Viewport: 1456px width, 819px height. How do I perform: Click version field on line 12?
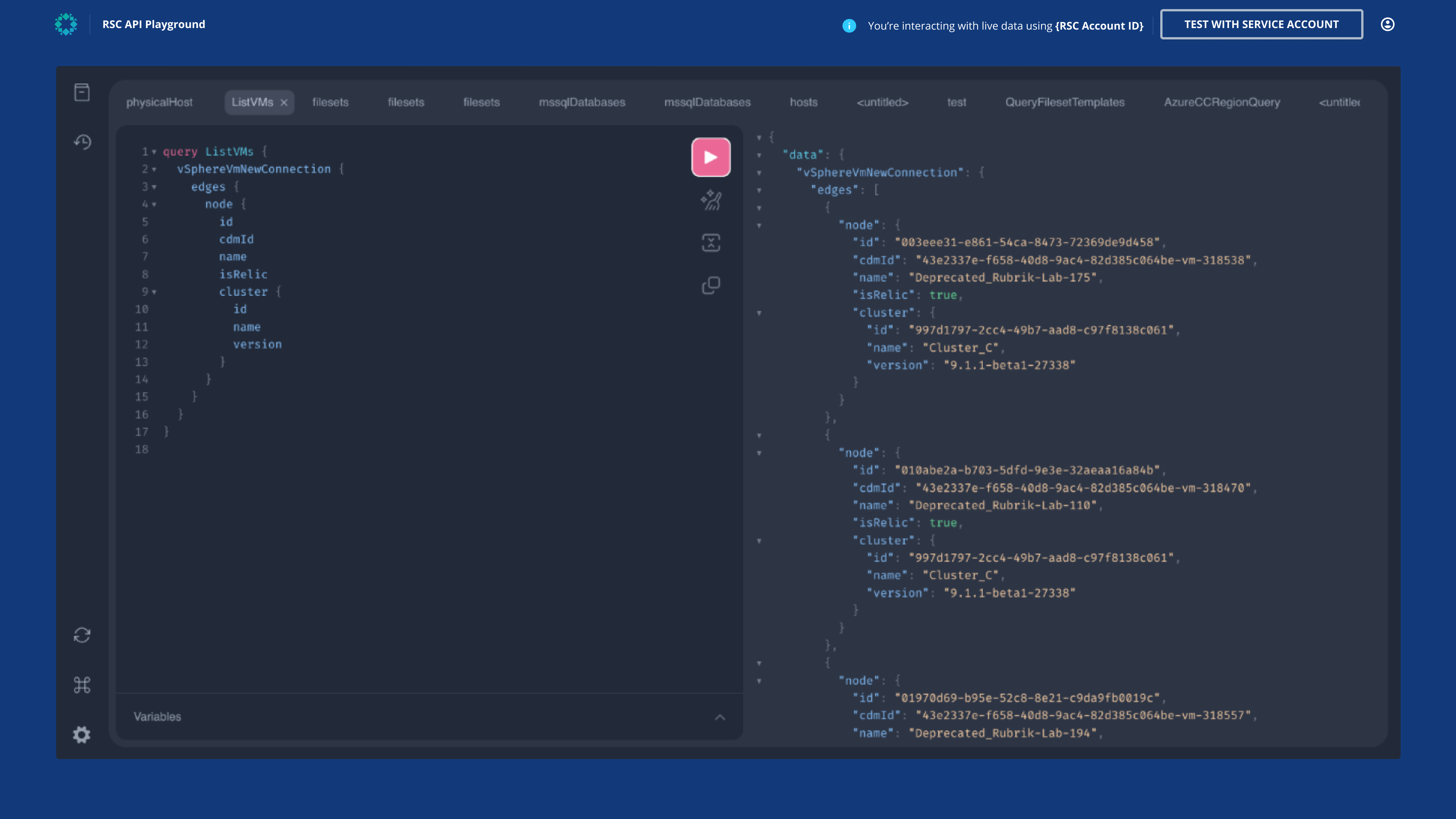[257, 344]
